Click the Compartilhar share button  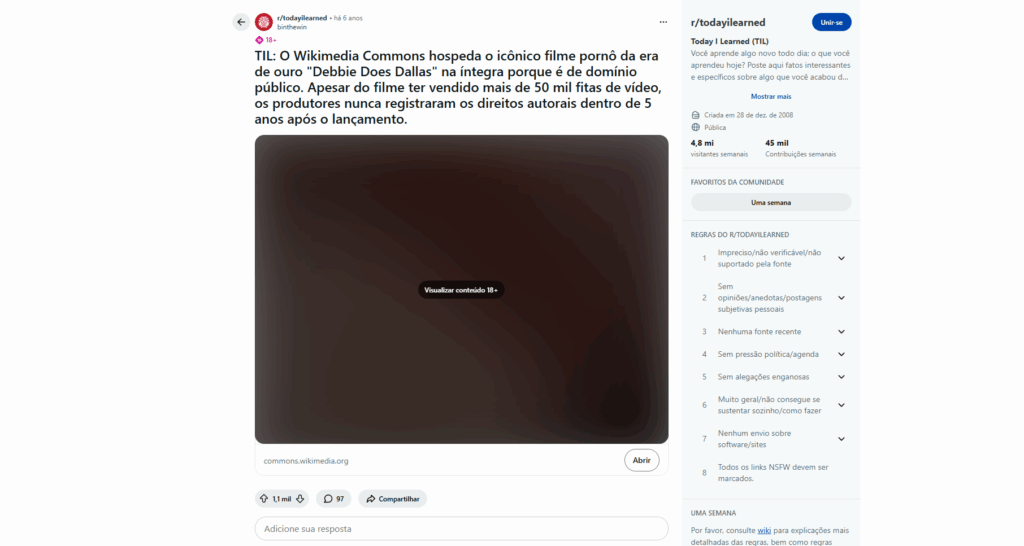[x=392, y=499]
